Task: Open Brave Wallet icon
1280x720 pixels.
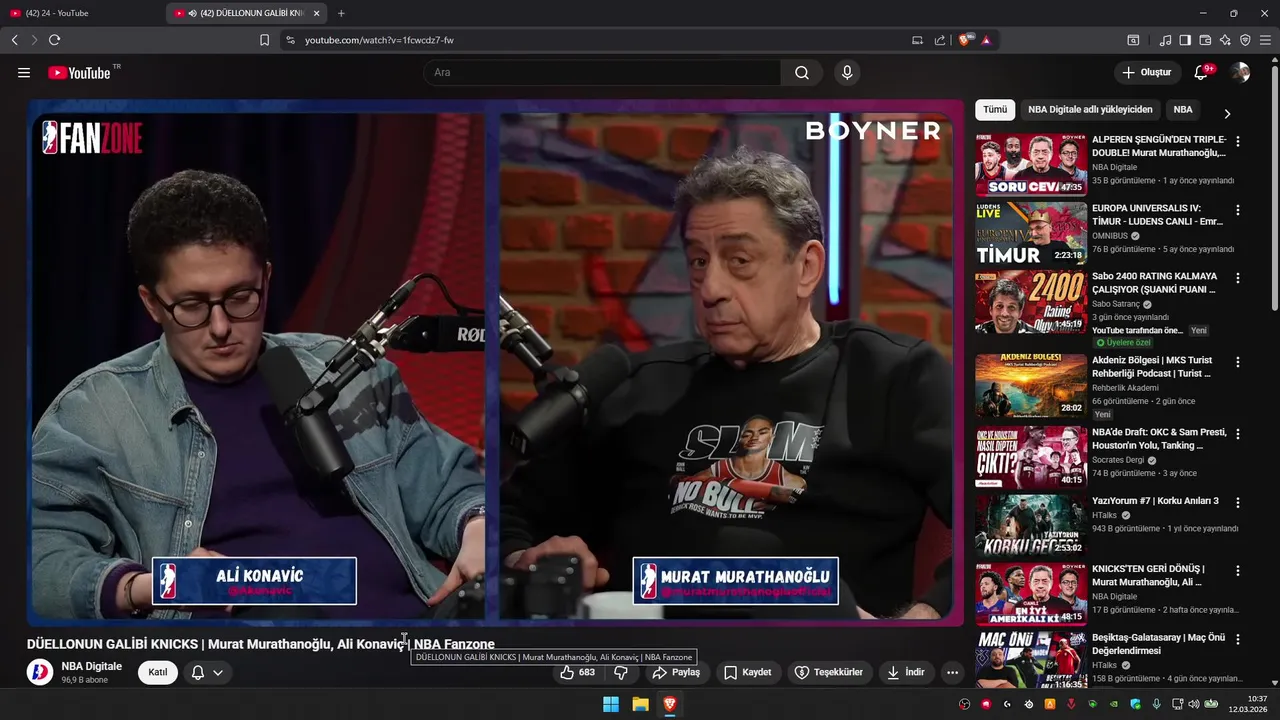Action: [x=1205, y=40]
